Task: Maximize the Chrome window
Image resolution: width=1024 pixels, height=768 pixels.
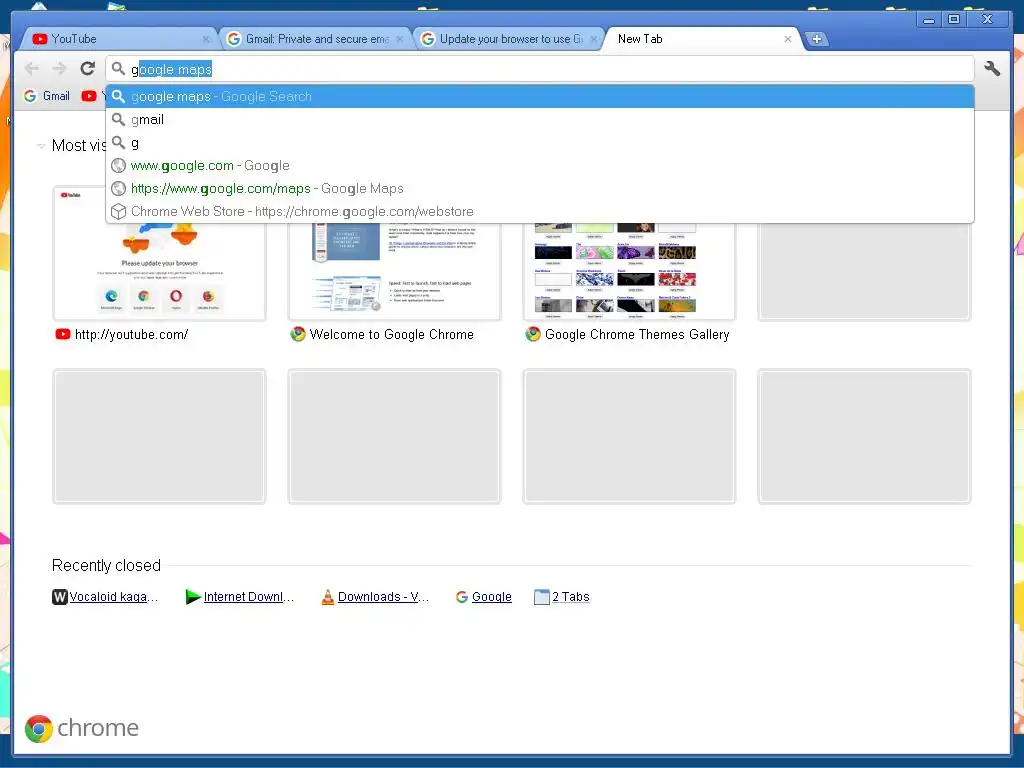Action: coord(954,20)
